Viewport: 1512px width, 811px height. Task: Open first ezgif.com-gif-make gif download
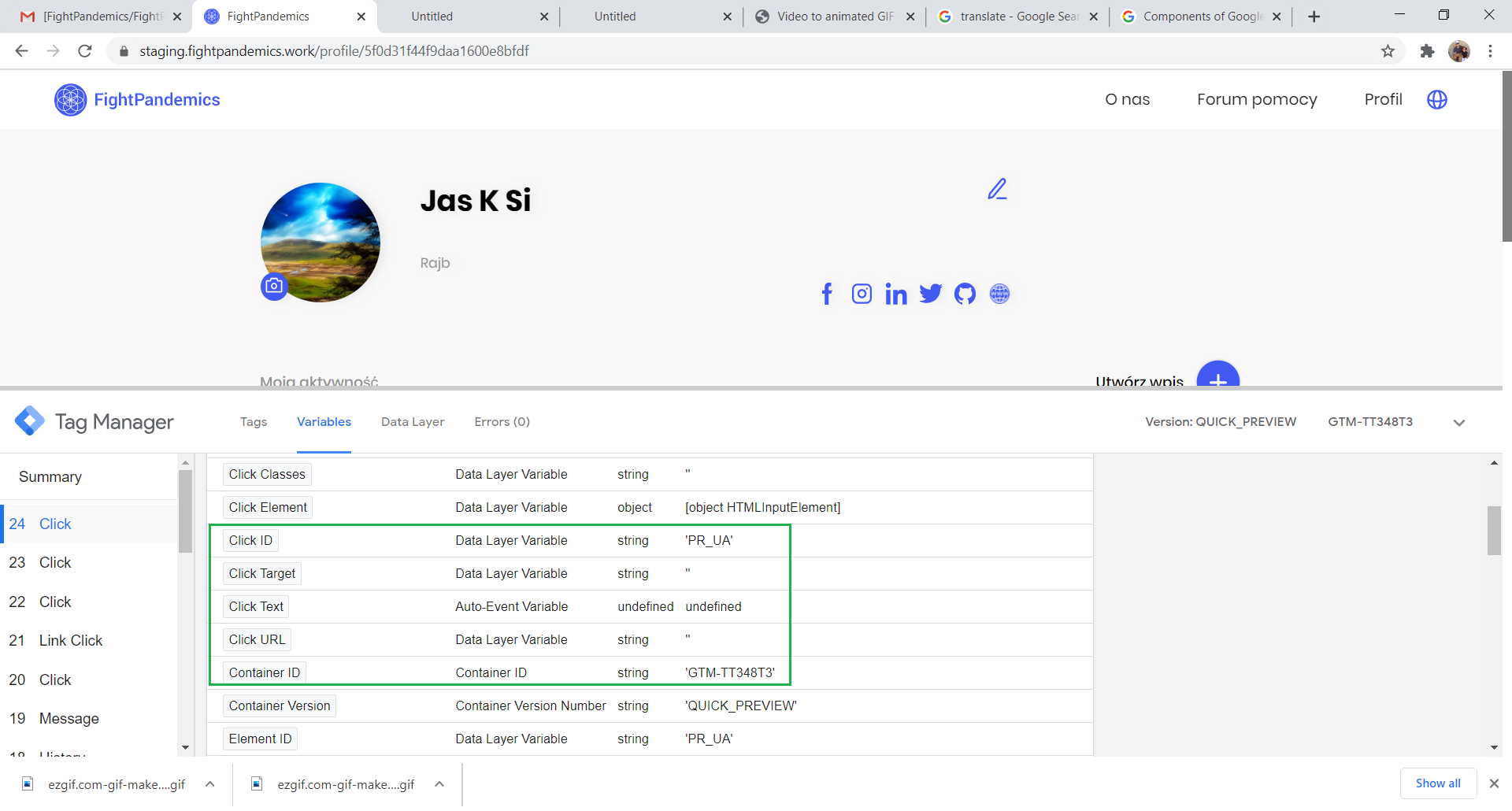pos(116,784)
